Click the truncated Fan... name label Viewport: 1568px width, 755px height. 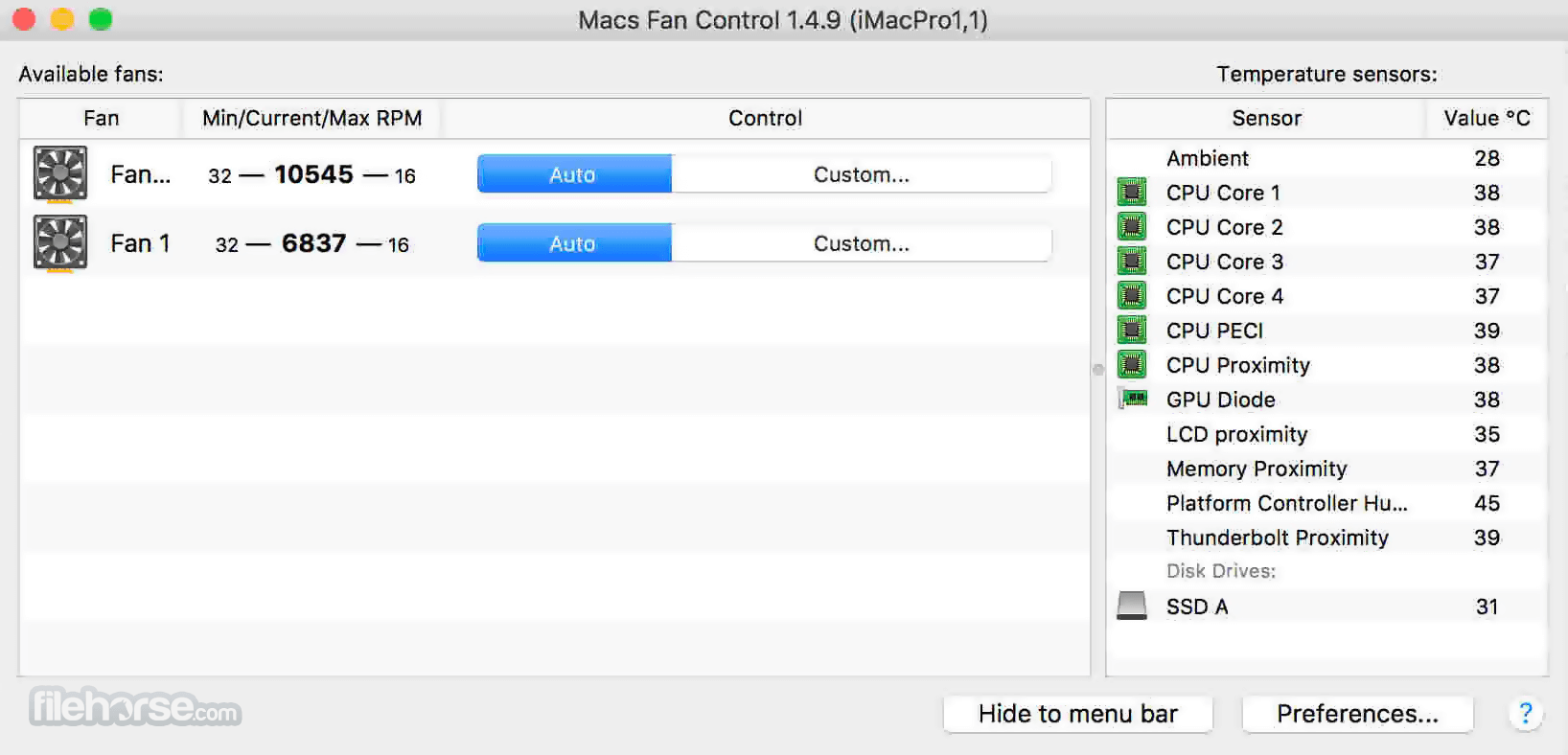tap(140, 174)
